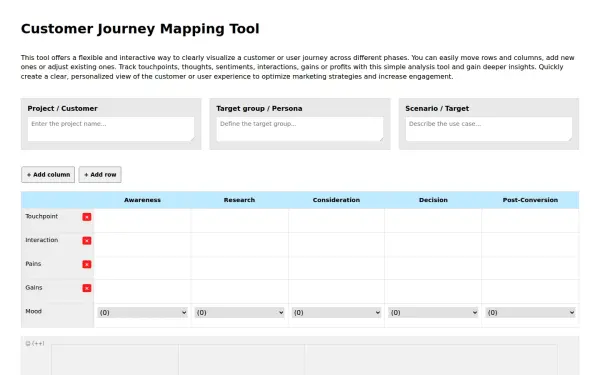Viewport: 600px width, 375px height.
Task: Select the Decision column header
Action: point(433,200)
